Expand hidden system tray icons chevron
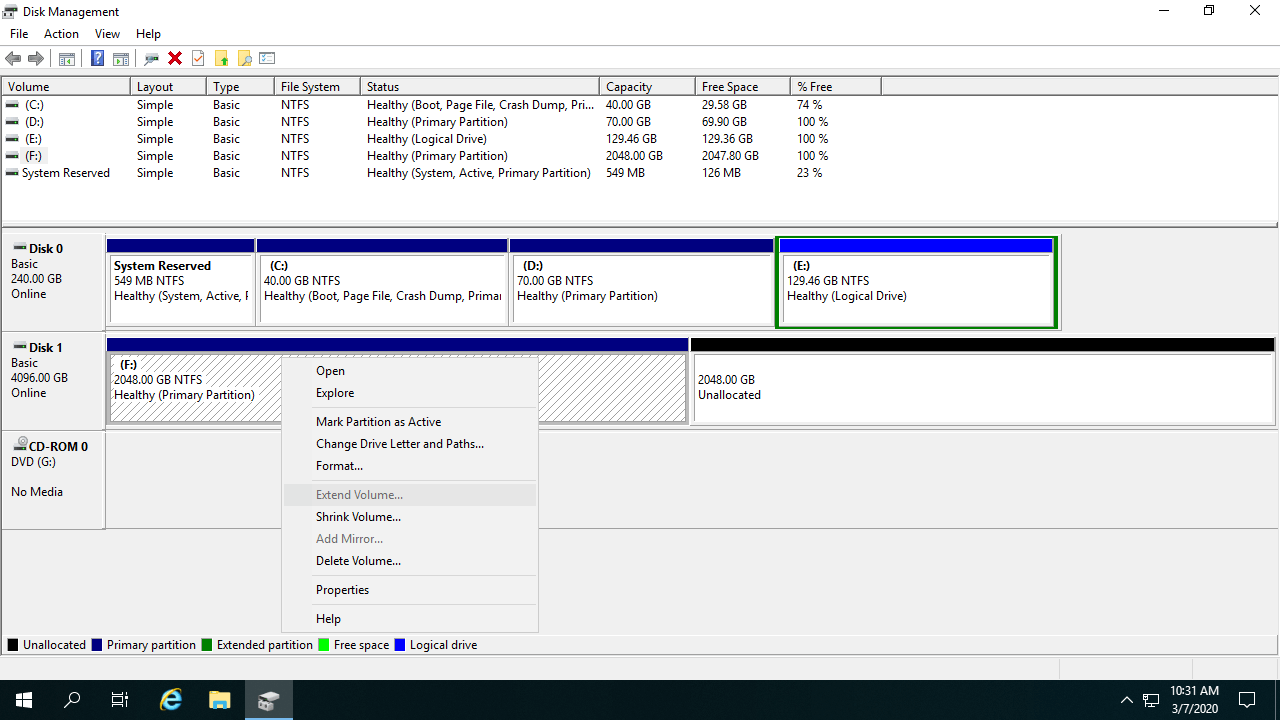The image size is (1280, 720). click(1126, 700)
